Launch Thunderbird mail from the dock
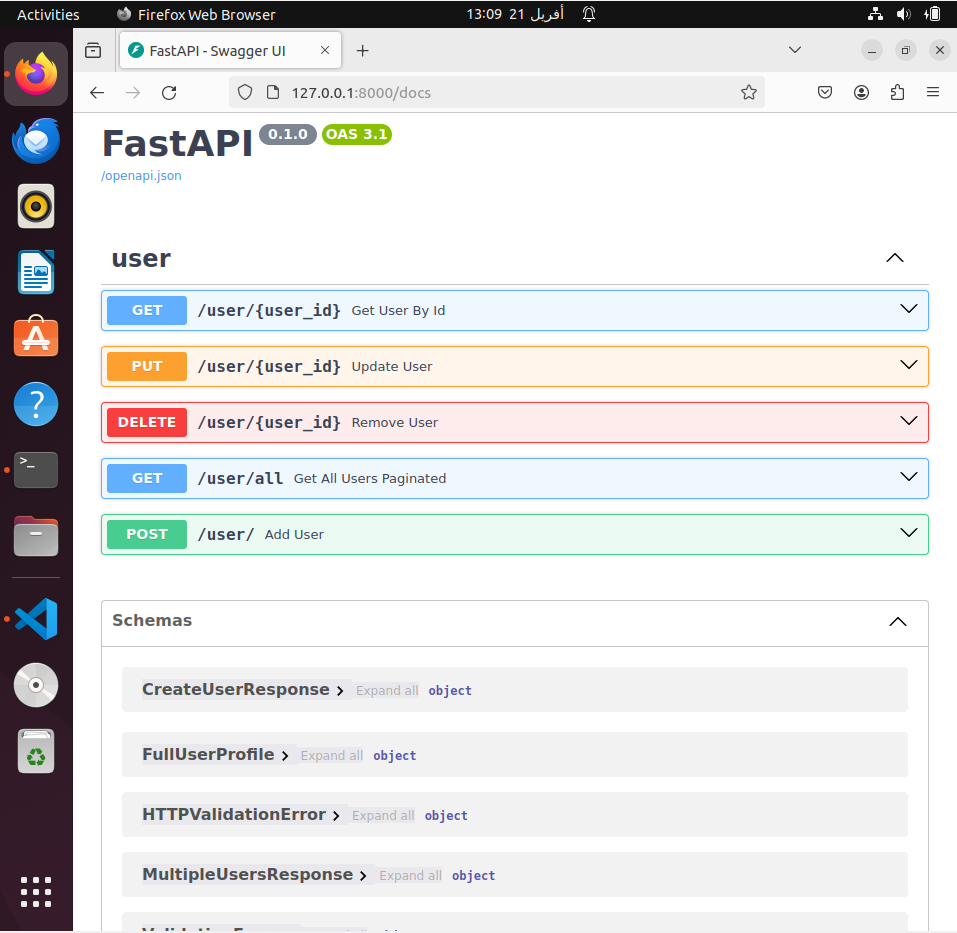The width and height of the screenshot is (957, 933). (36, 140)
